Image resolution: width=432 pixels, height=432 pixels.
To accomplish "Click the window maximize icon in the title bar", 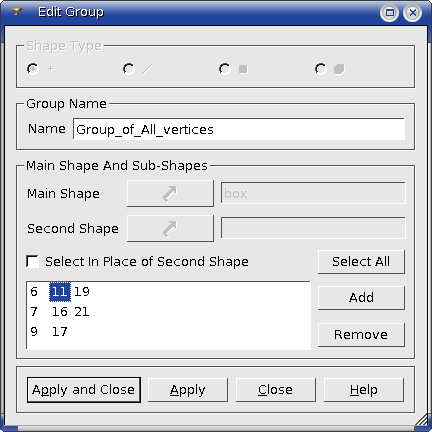I will tap(389, 13).
